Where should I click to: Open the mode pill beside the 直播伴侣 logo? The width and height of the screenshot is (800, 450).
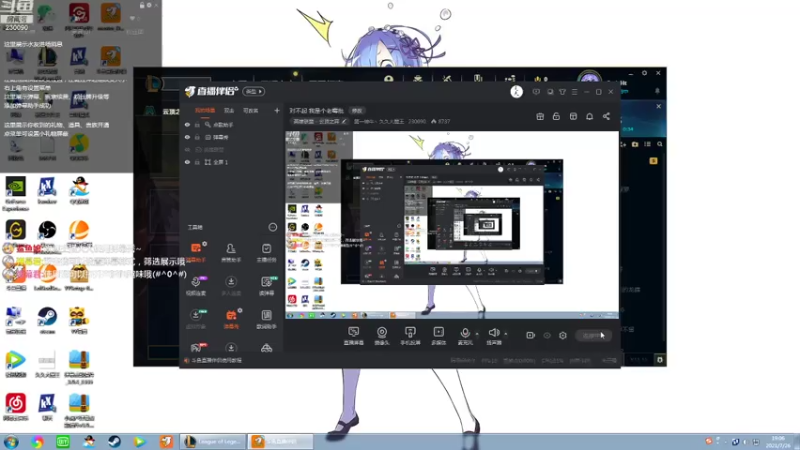click(254, 92)
